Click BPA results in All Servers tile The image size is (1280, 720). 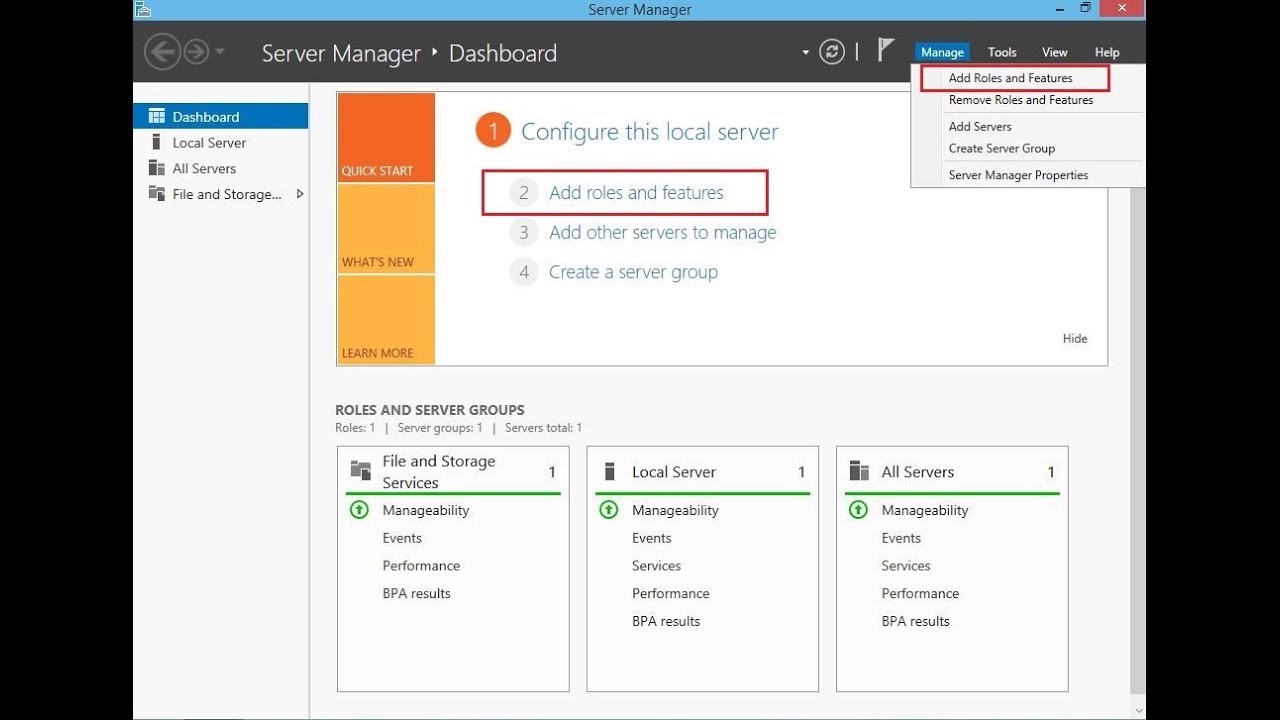915,622
